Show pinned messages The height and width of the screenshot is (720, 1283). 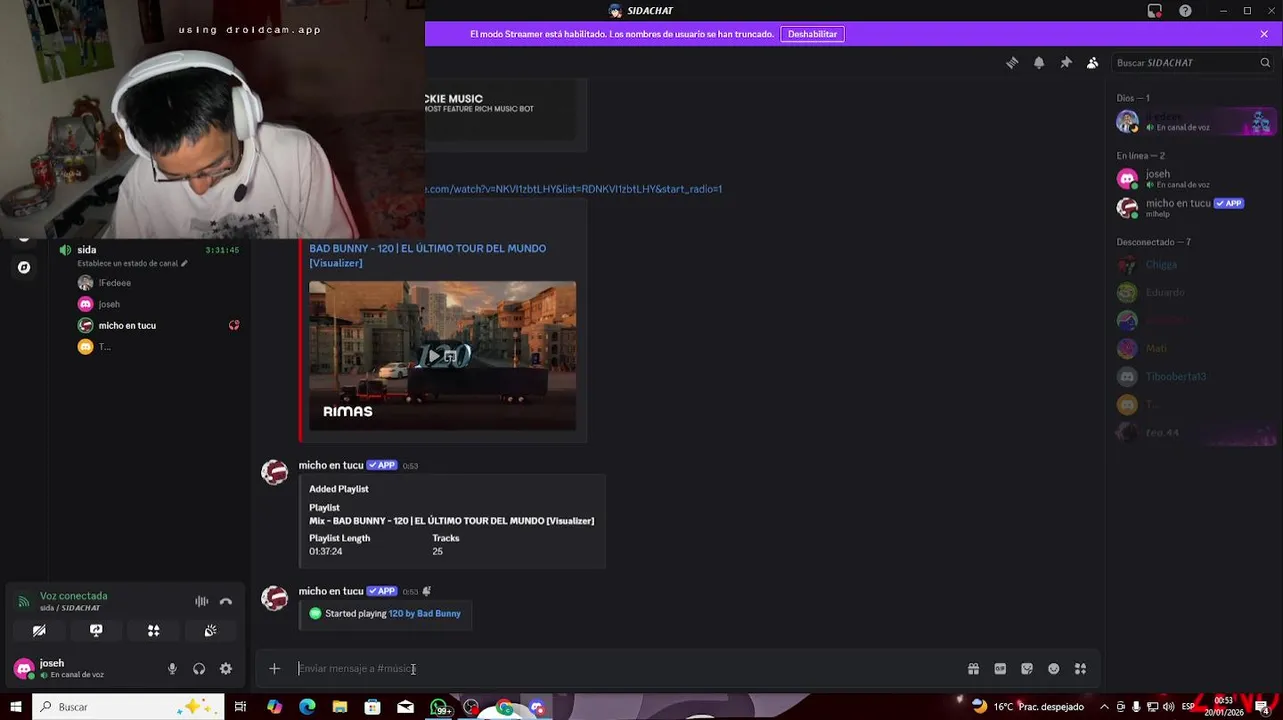tap(1066, 63)
